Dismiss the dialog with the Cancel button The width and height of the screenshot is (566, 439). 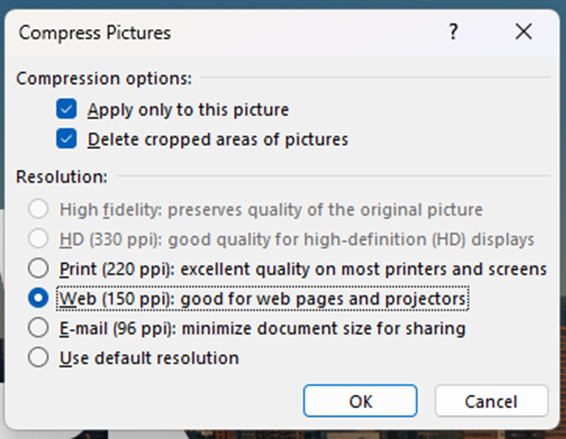[x=491, y=401]
